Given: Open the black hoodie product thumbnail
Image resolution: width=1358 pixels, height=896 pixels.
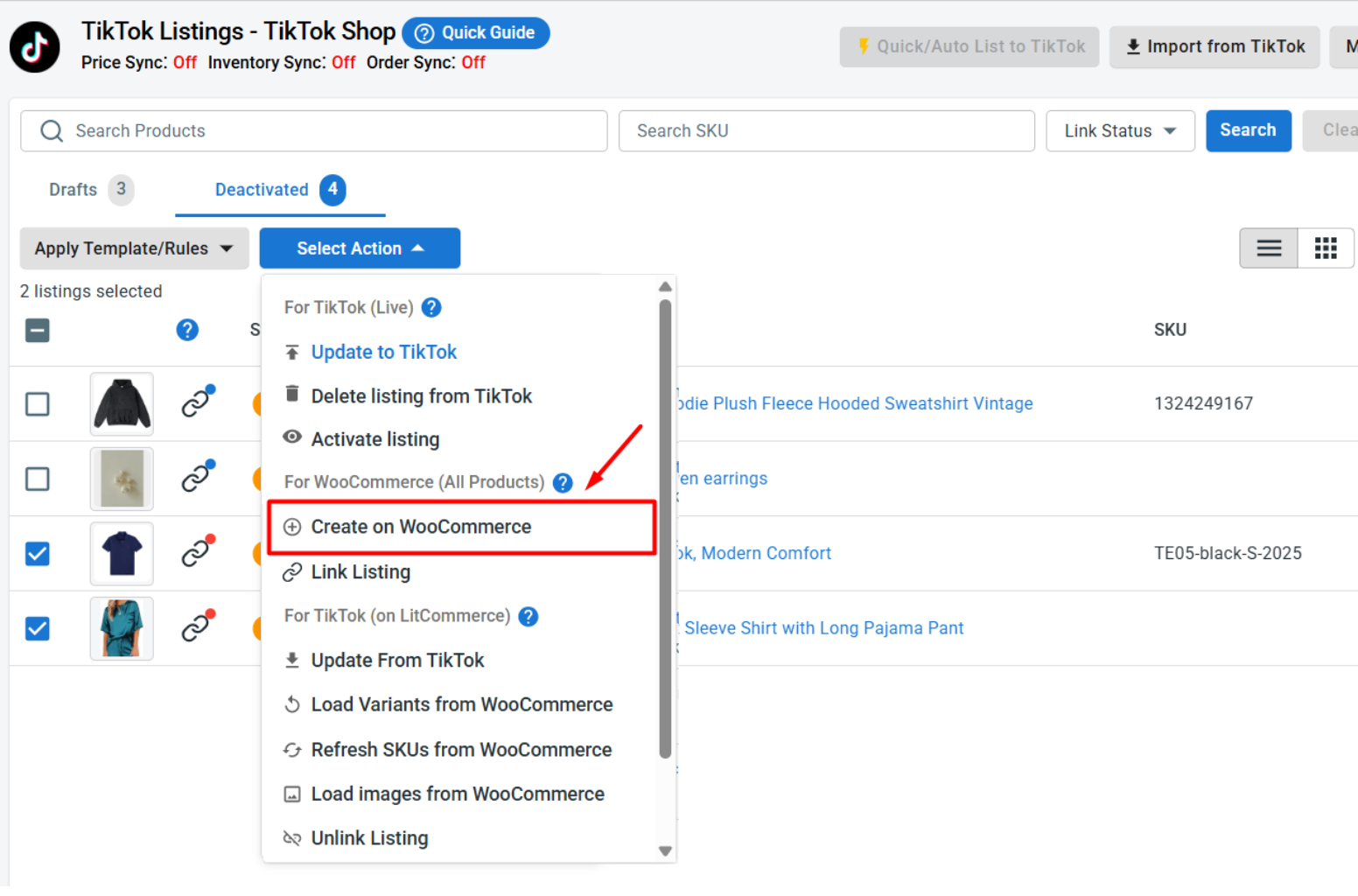Looking at the screenshot, I should pyautogui.click(x=122, y=404).
